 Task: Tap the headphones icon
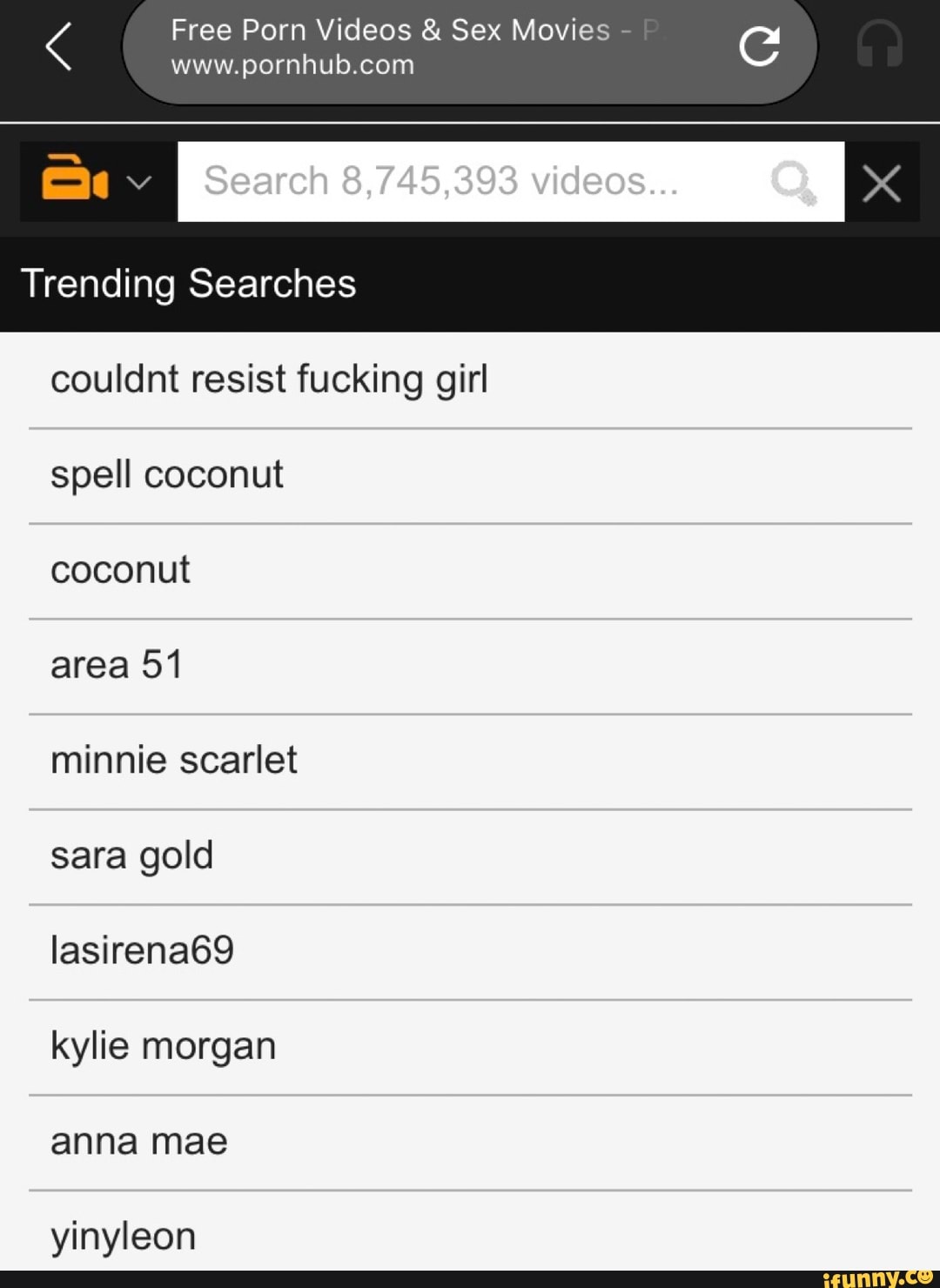879,45
